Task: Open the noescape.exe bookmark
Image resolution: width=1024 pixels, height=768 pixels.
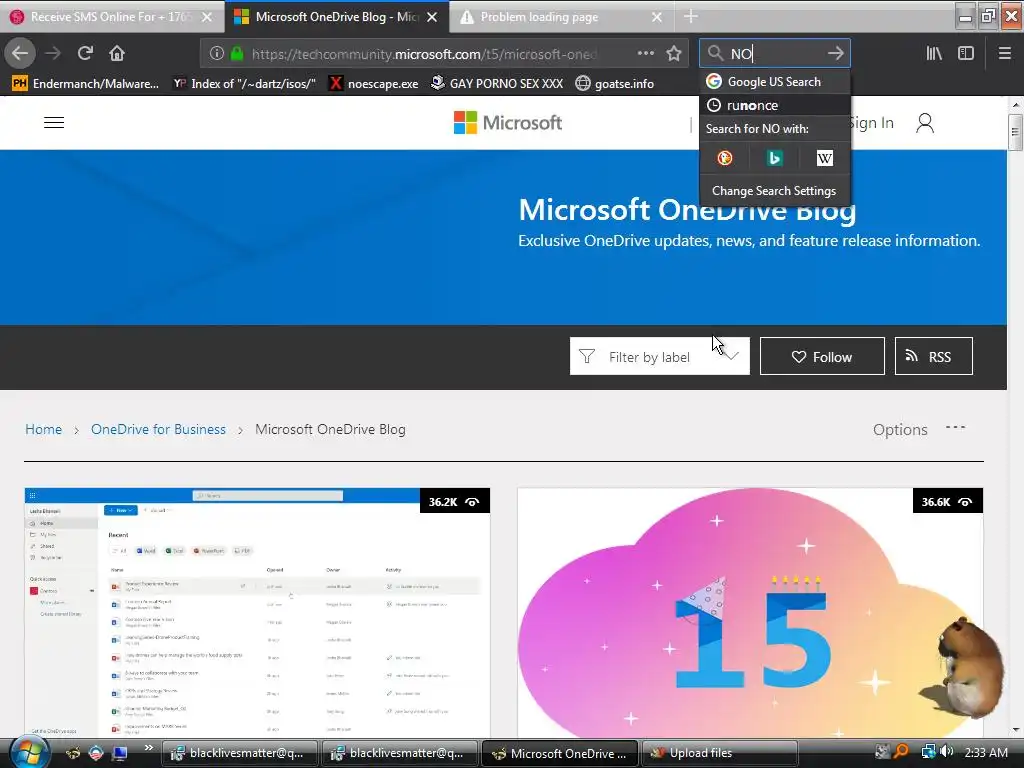Action: 373,84
